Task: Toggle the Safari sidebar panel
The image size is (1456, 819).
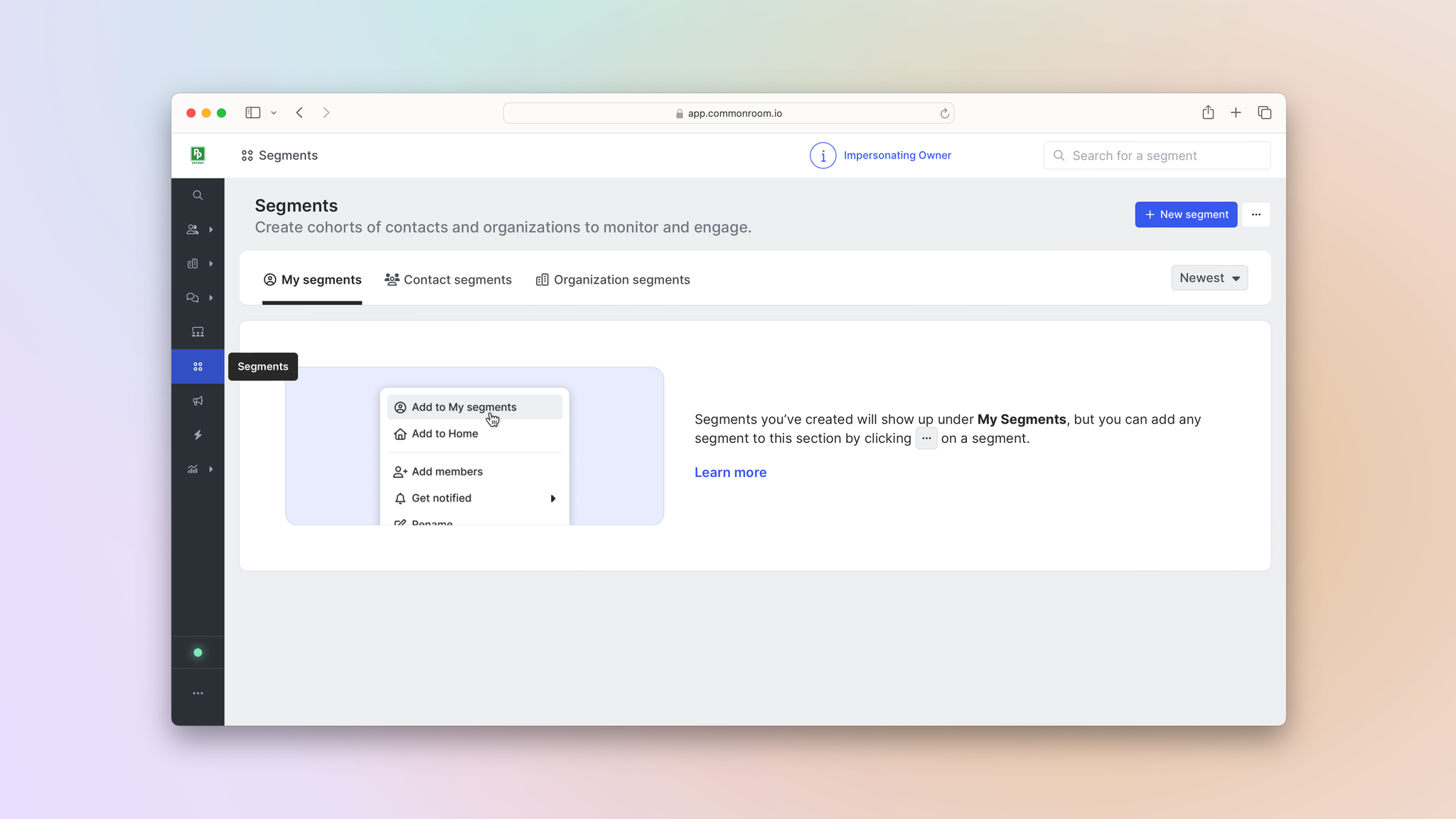Action: pyautogui.click(x=253, y=113)
